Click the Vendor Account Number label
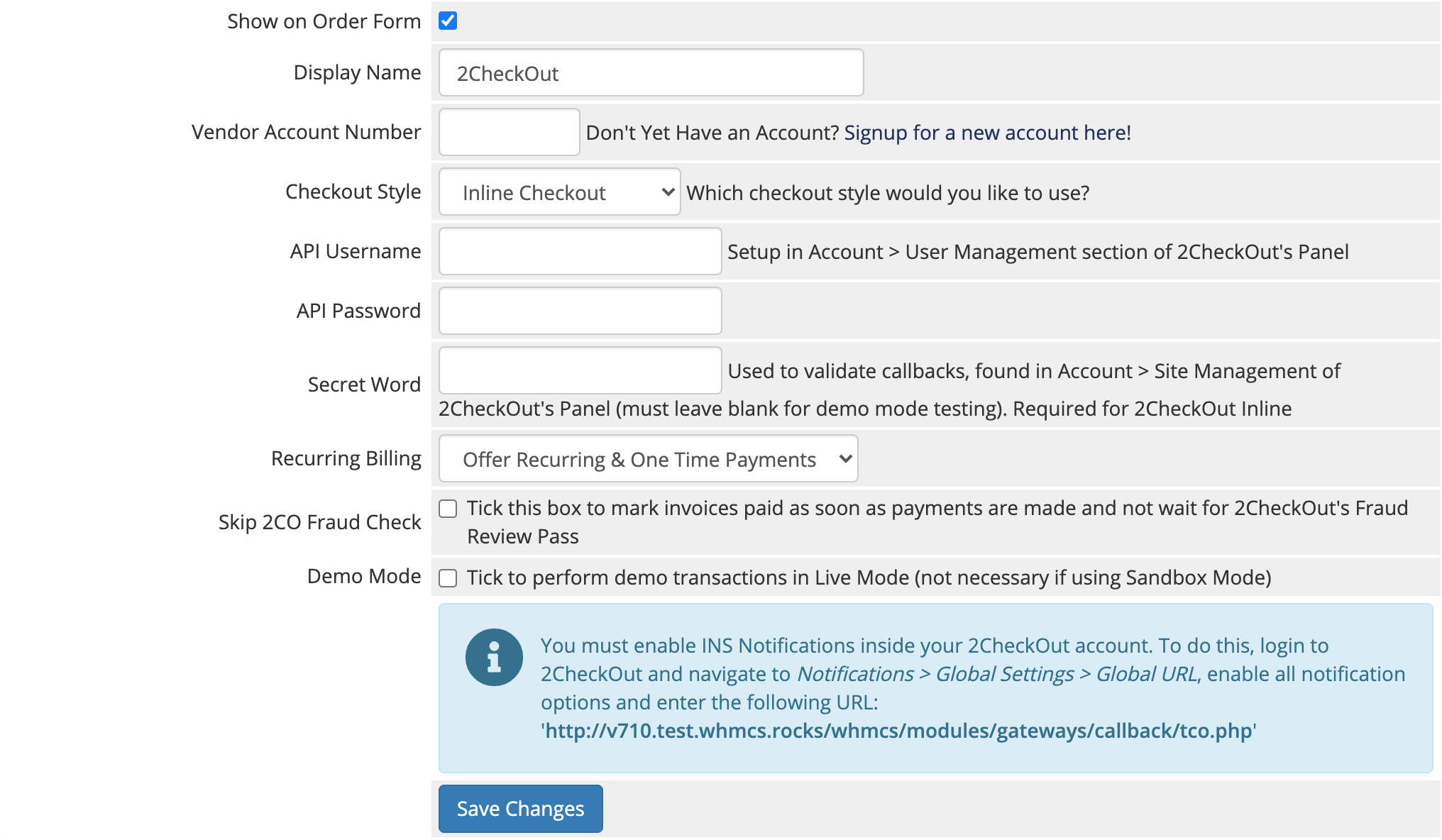The image size is (1442, 840). coord(307,132)
